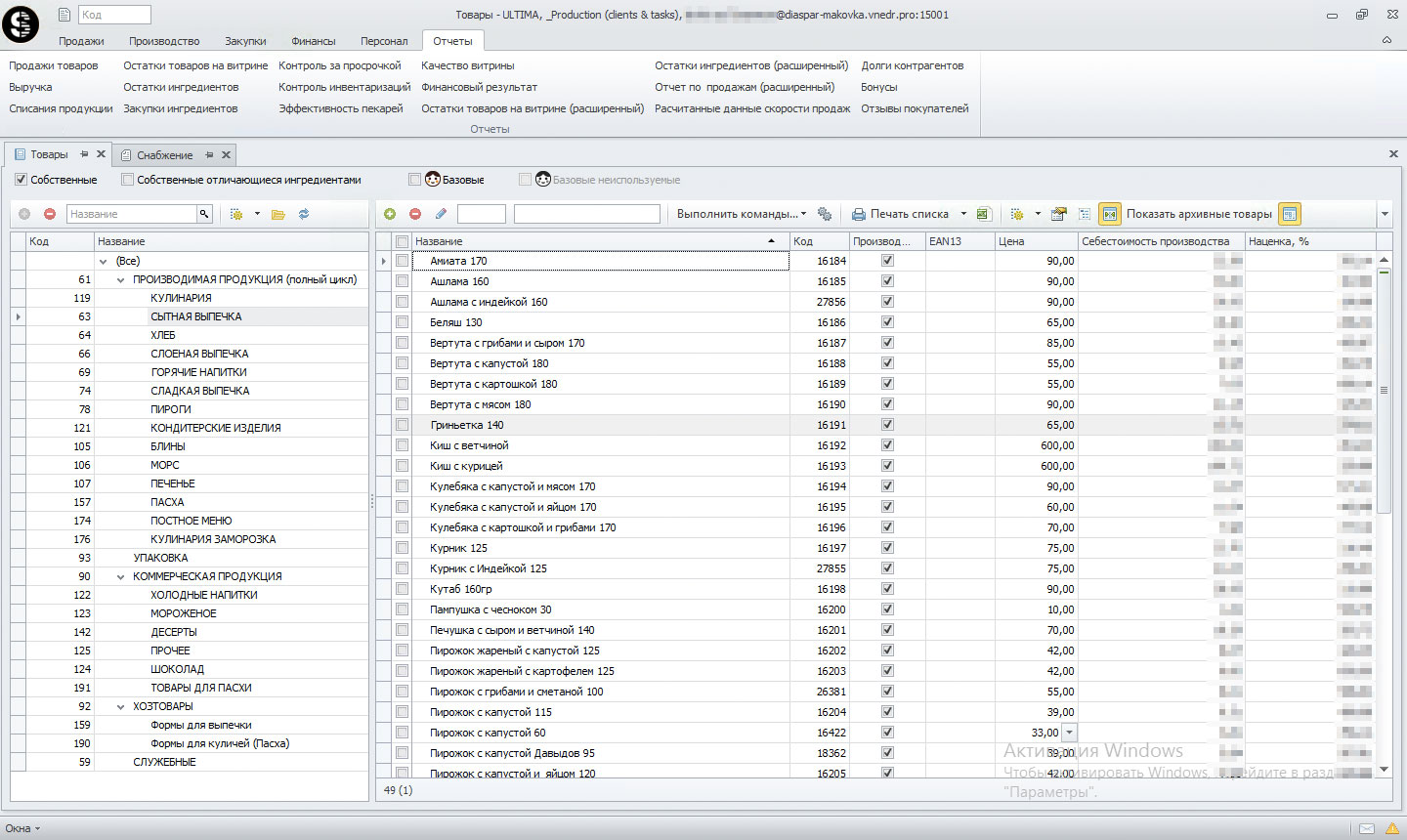Click the red delete product icon
The width and height of the screenshot is (1407, 840).
point(415,214)
